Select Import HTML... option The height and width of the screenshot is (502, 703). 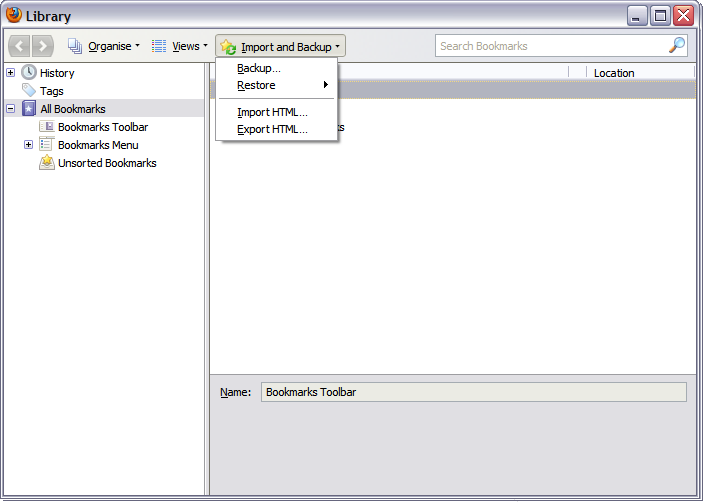click(x=277, y=112)
